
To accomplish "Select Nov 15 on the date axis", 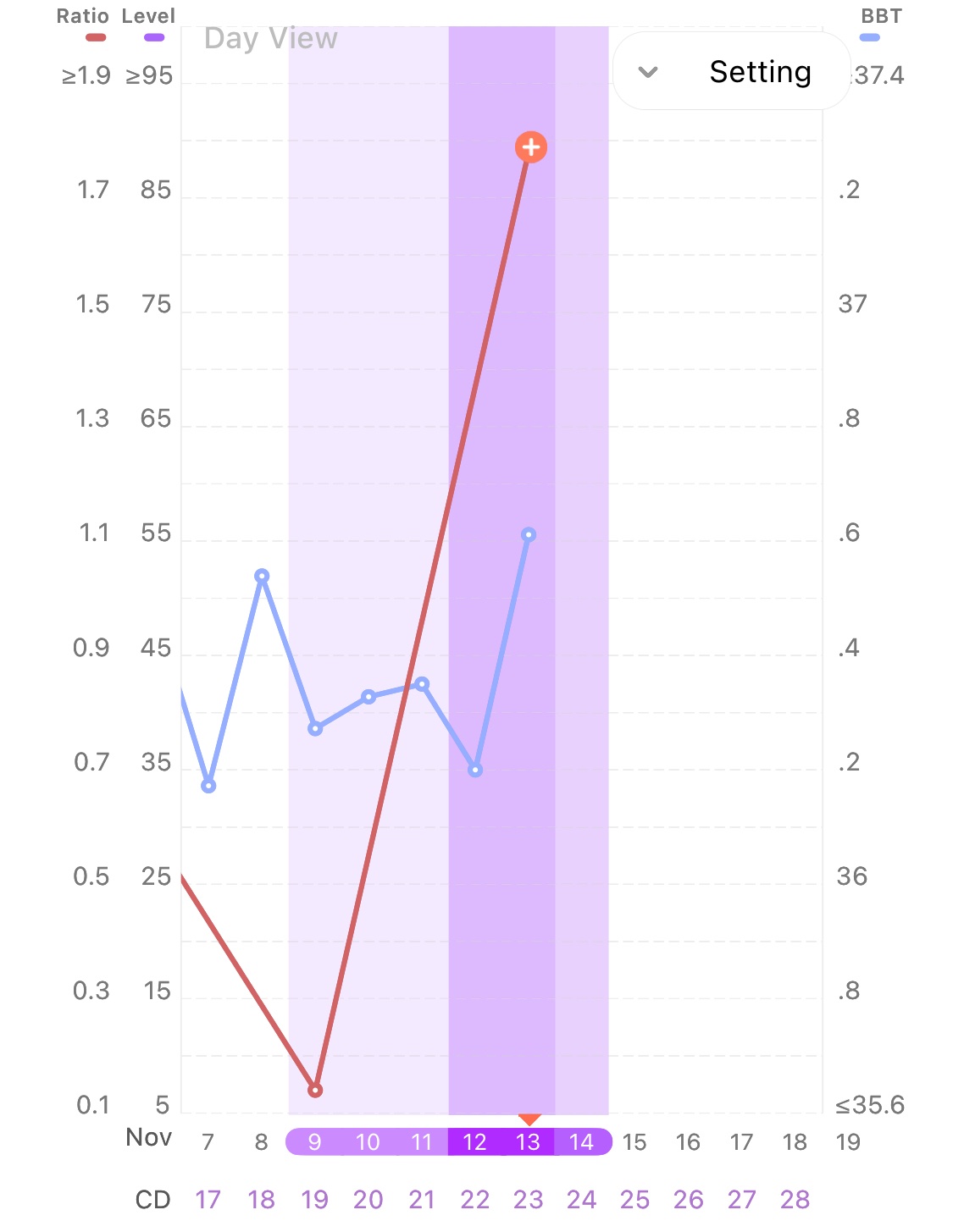I will [634, 1142].
